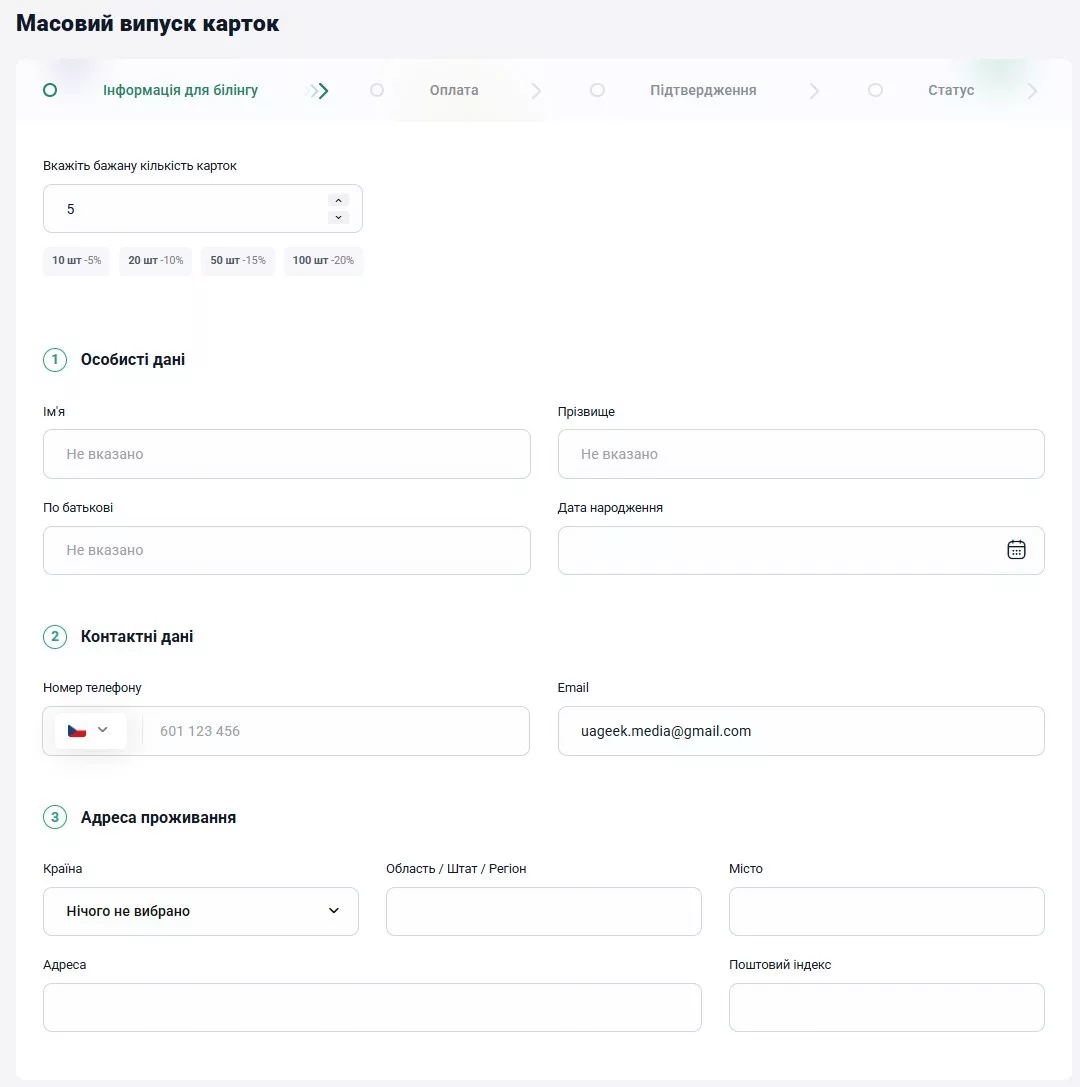This screenshot has height=1087, width=1080.
Task: Decrease card quantity with the down arrow
Action: point(338,217)
